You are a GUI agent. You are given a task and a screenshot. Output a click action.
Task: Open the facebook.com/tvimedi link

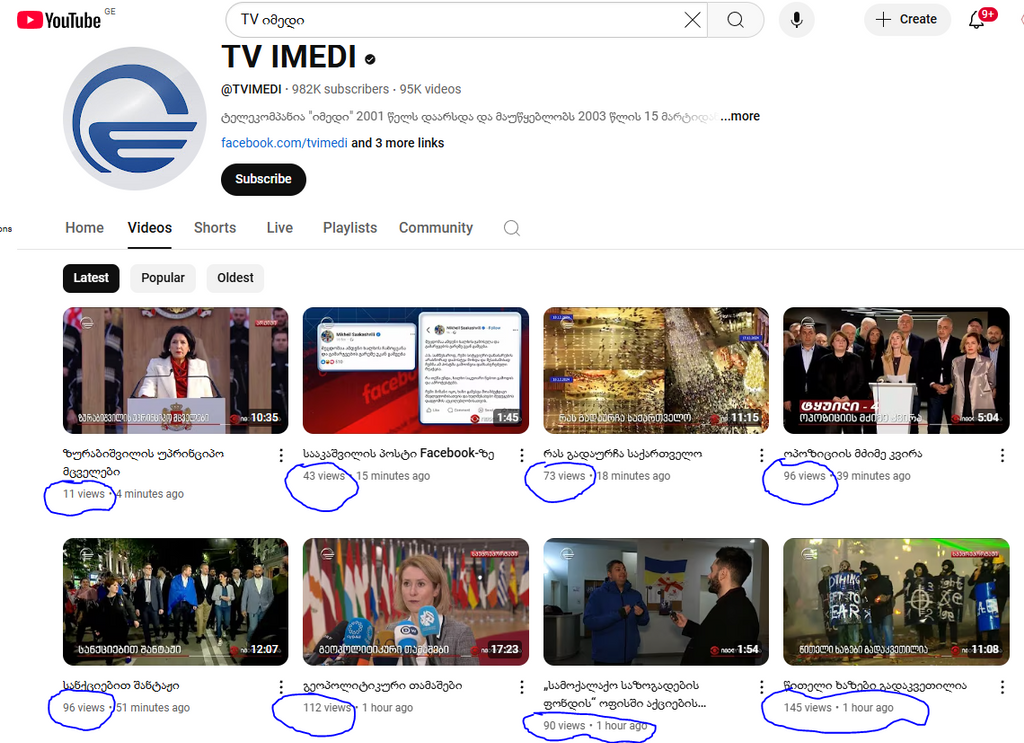[x=284, y=143]
